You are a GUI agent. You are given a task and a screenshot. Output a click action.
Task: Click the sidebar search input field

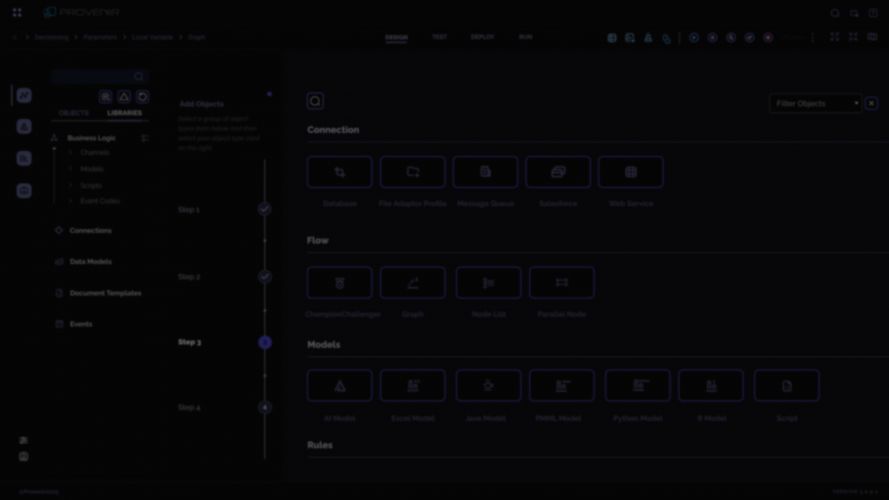tap(95, 76)
